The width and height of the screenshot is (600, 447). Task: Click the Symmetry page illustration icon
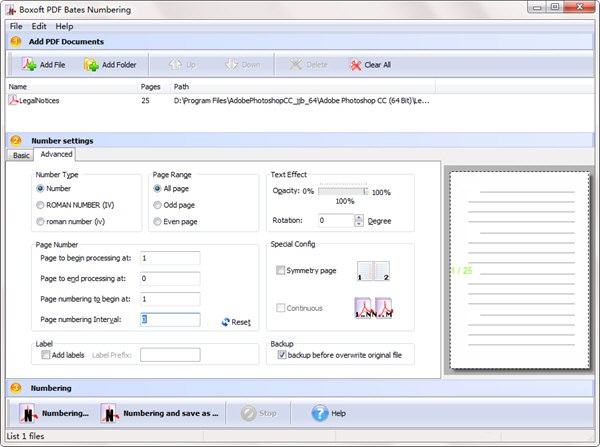point(373,271)
